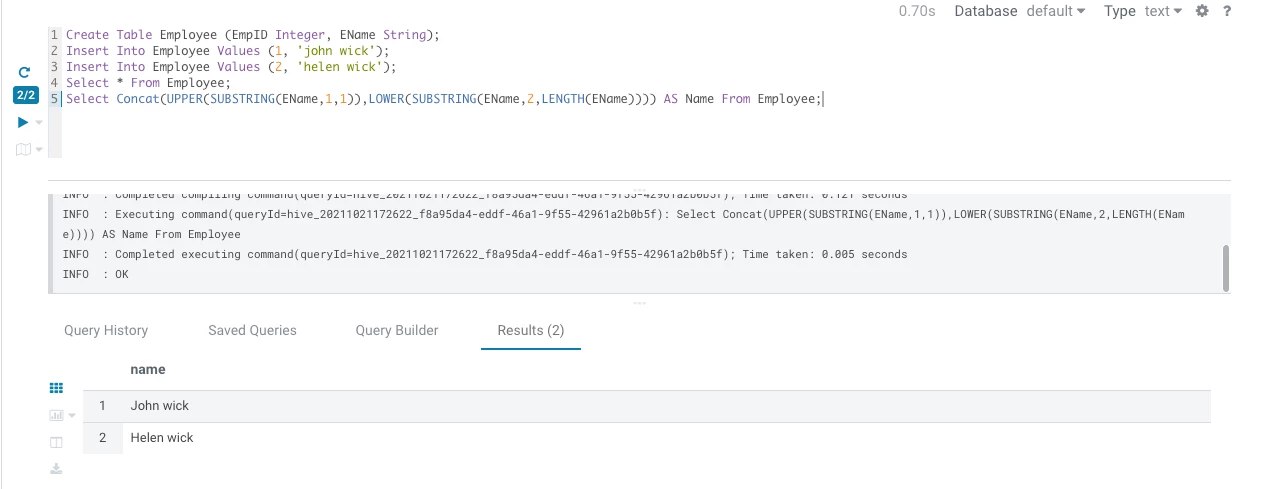
Task: Expand the dropdown beside the explain map icon
Action: [x=39, y=150]
